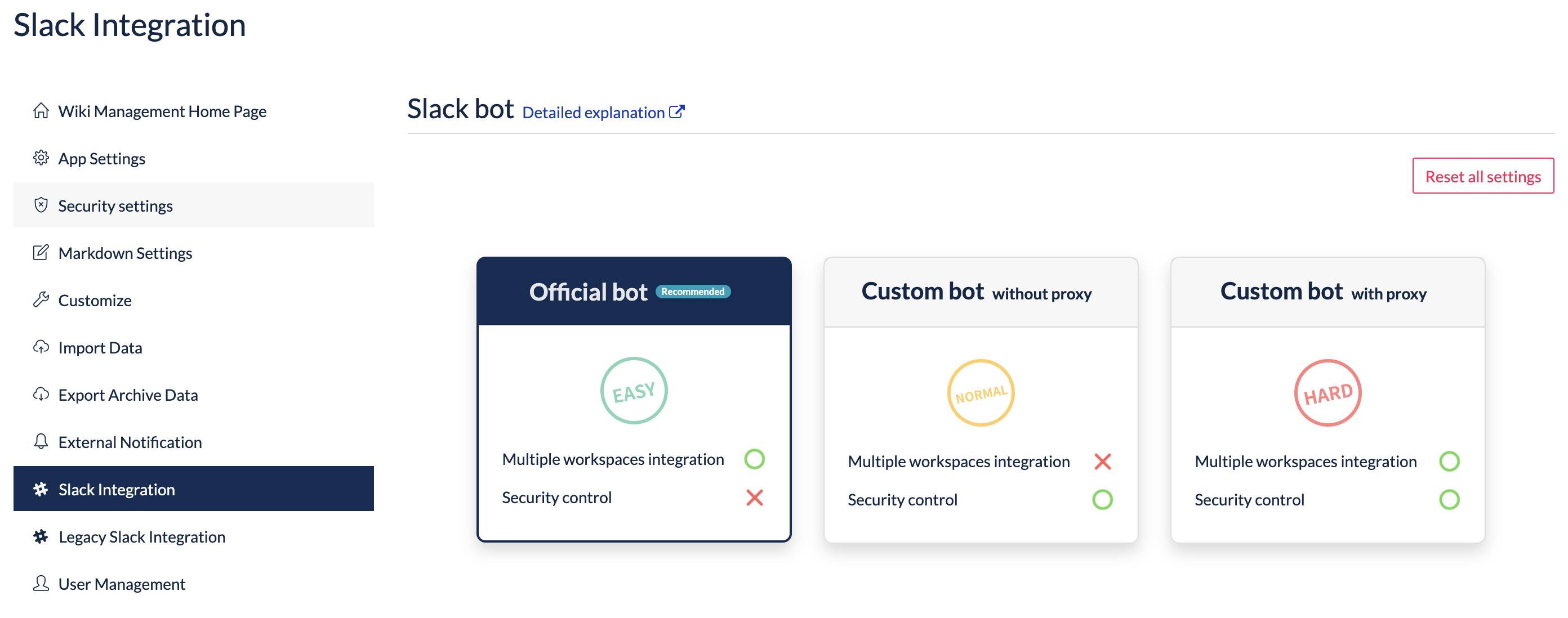The width and height of the screenshot is (1568, 618).
Task: Click the gear icon for App Settings
Action: point(41,158)
